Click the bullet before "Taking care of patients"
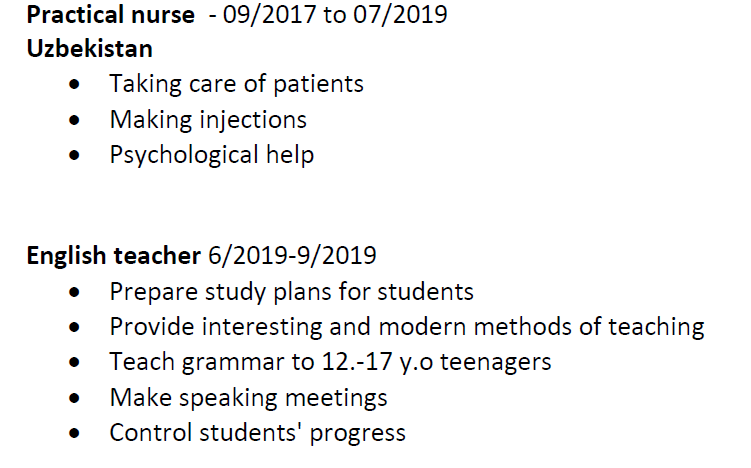 point(76,86)
